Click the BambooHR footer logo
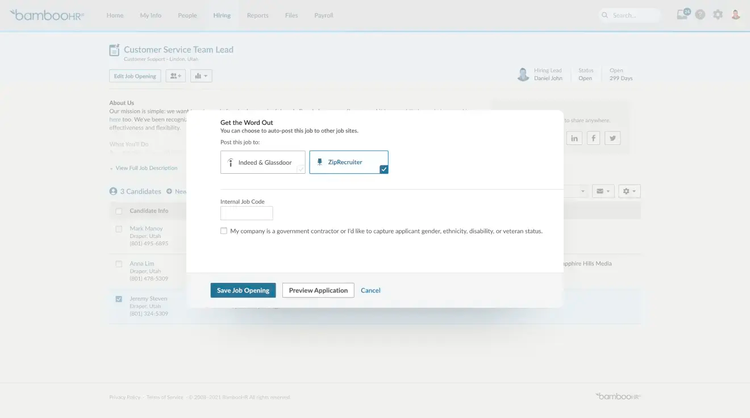 618,396
